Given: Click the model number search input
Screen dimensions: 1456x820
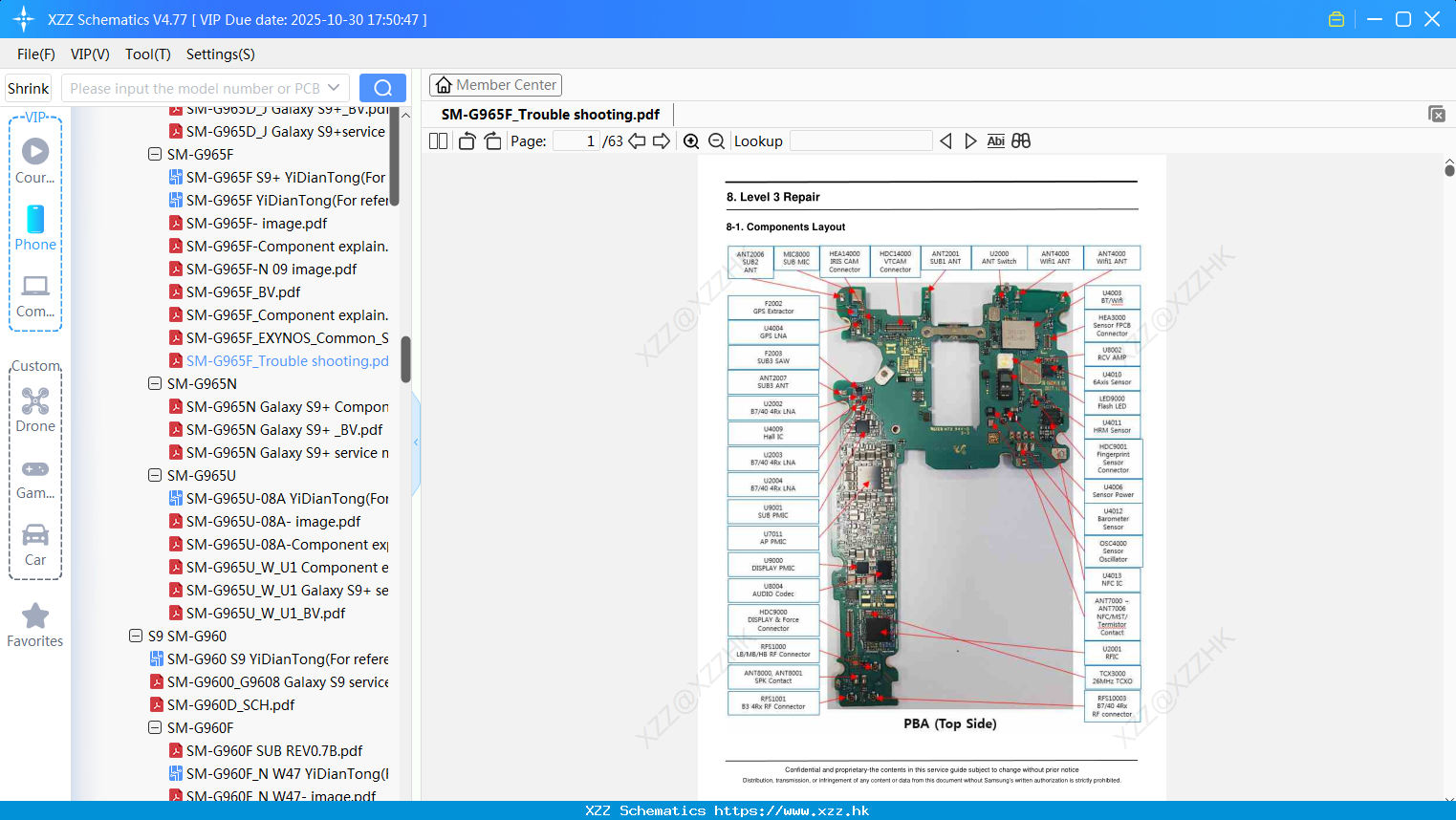Looking at the screenshot, I should point(196,88).
